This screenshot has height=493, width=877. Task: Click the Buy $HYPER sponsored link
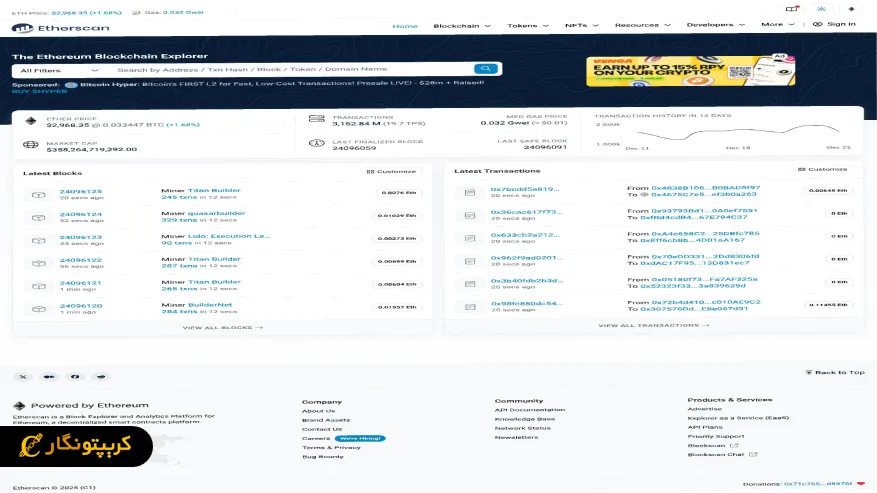click(x=40, y=91)
